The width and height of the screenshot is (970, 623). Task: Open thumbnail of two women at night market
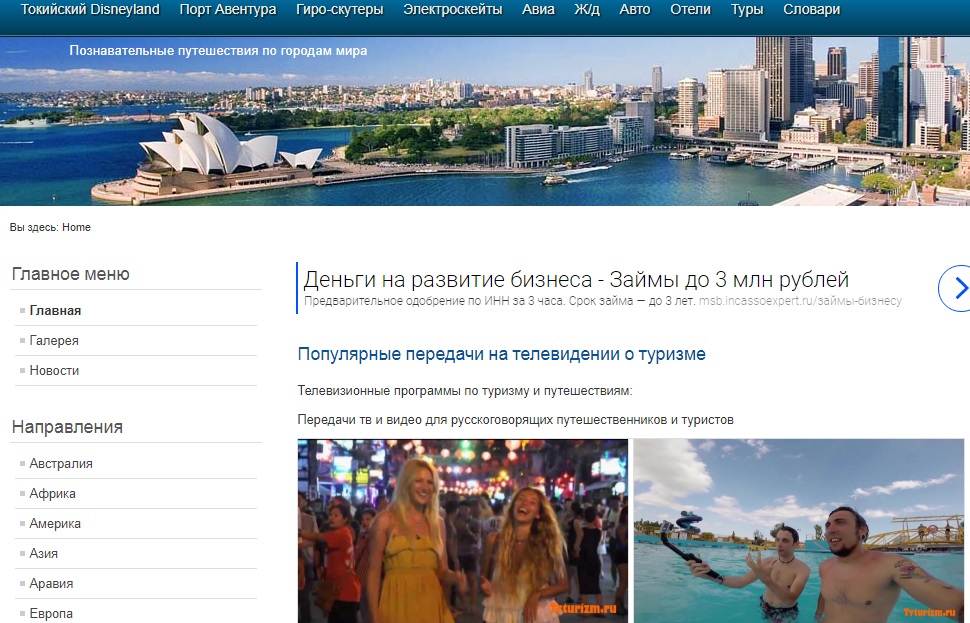click(462, 531)
